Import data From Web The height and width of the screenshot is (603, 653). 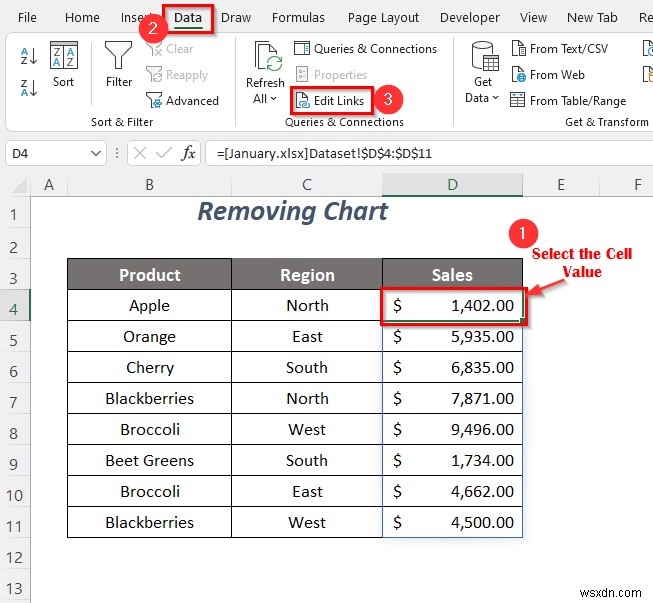[548, 75]
